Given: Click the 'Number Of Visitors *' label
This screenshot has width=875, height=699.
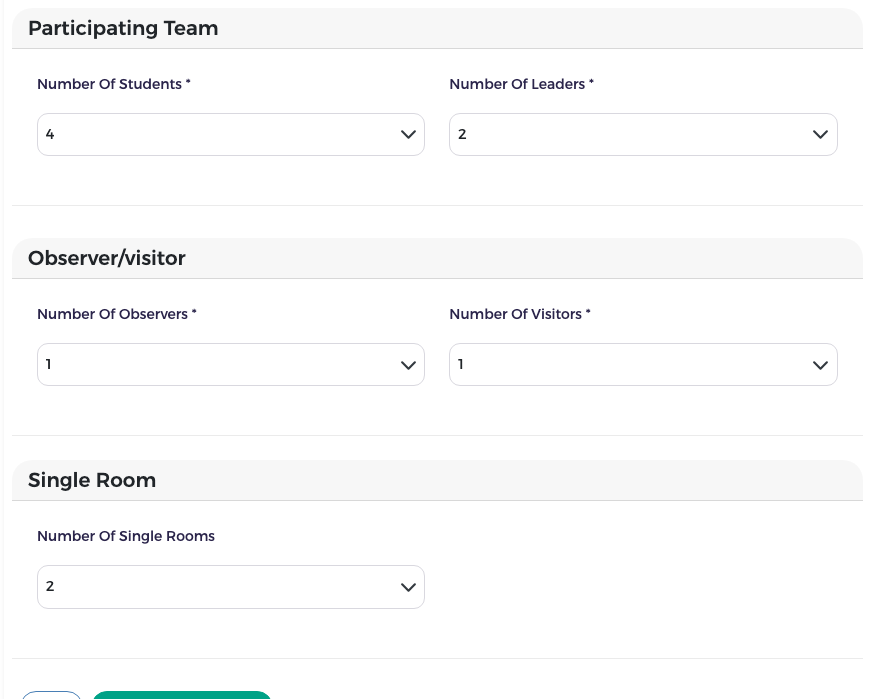Looking at the screenshot, I should click(520, 314).
